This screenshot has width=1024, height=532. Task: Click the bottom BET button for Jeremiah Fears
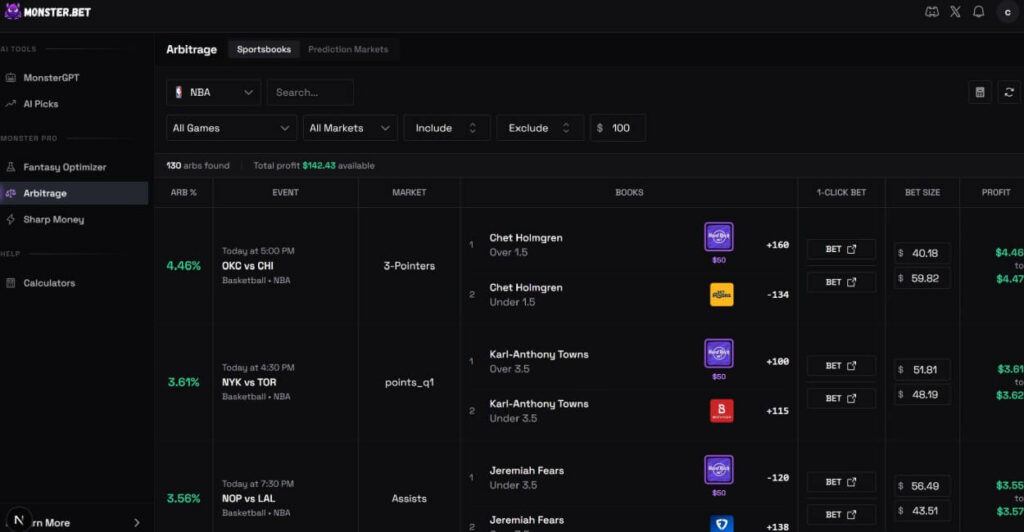click(x=840, y=514)
